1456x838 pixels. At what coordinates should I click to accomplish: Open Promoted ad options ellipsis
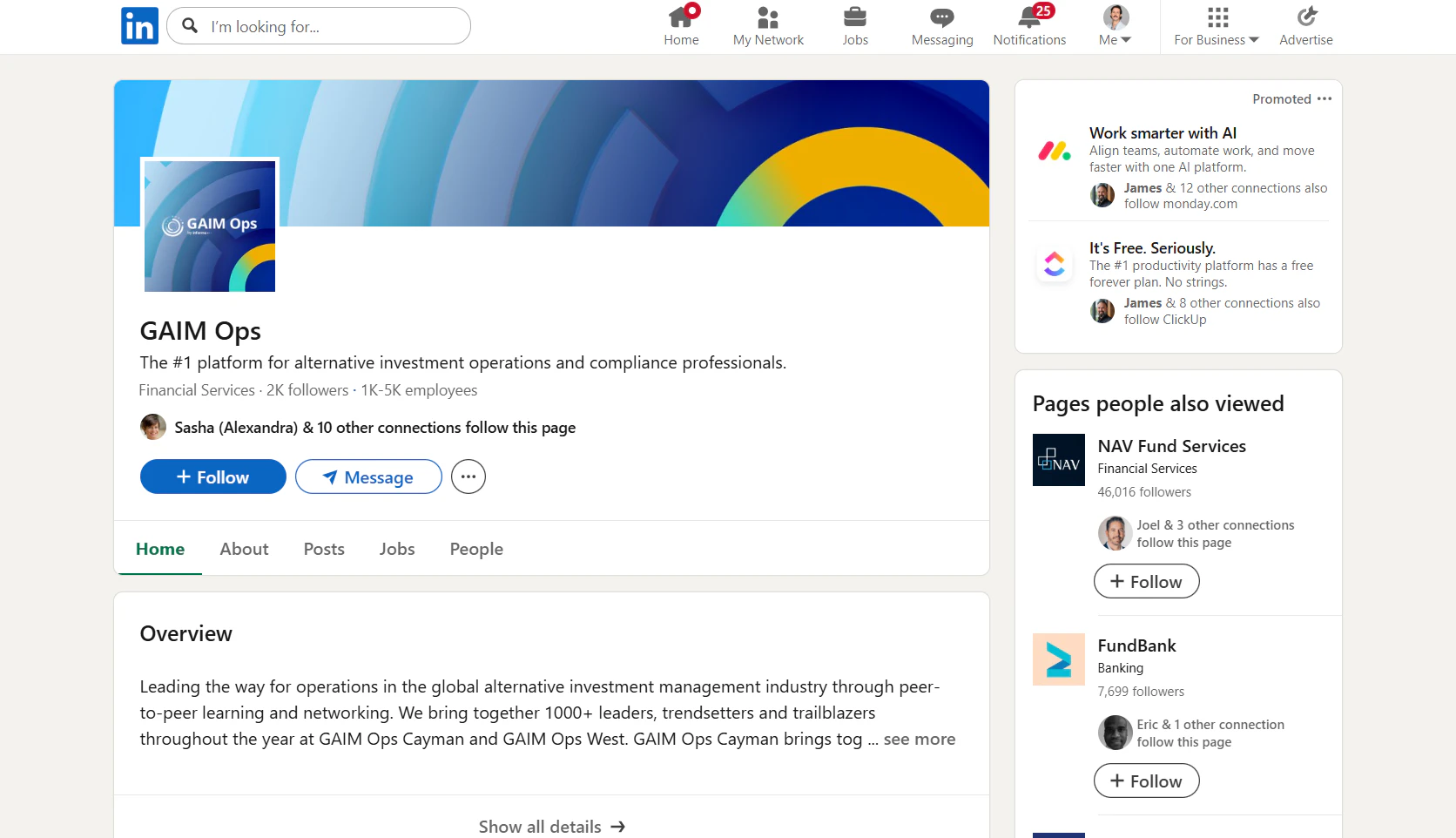pyautogui.click(x=1325, y=98)
